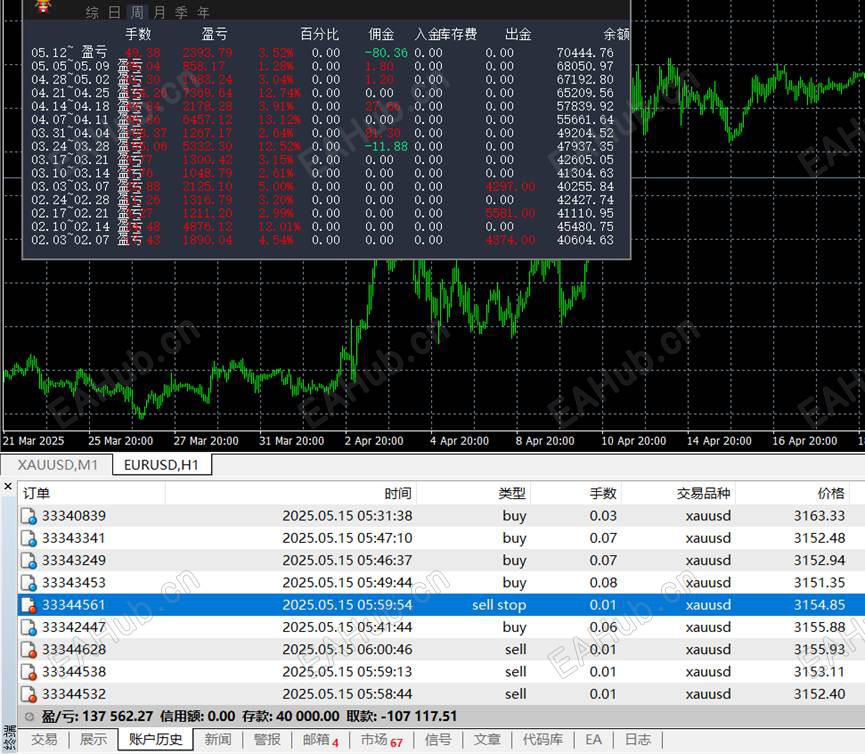The image size is (865, 754).
Task: Select order row 33343341
Action: point(441,538)
